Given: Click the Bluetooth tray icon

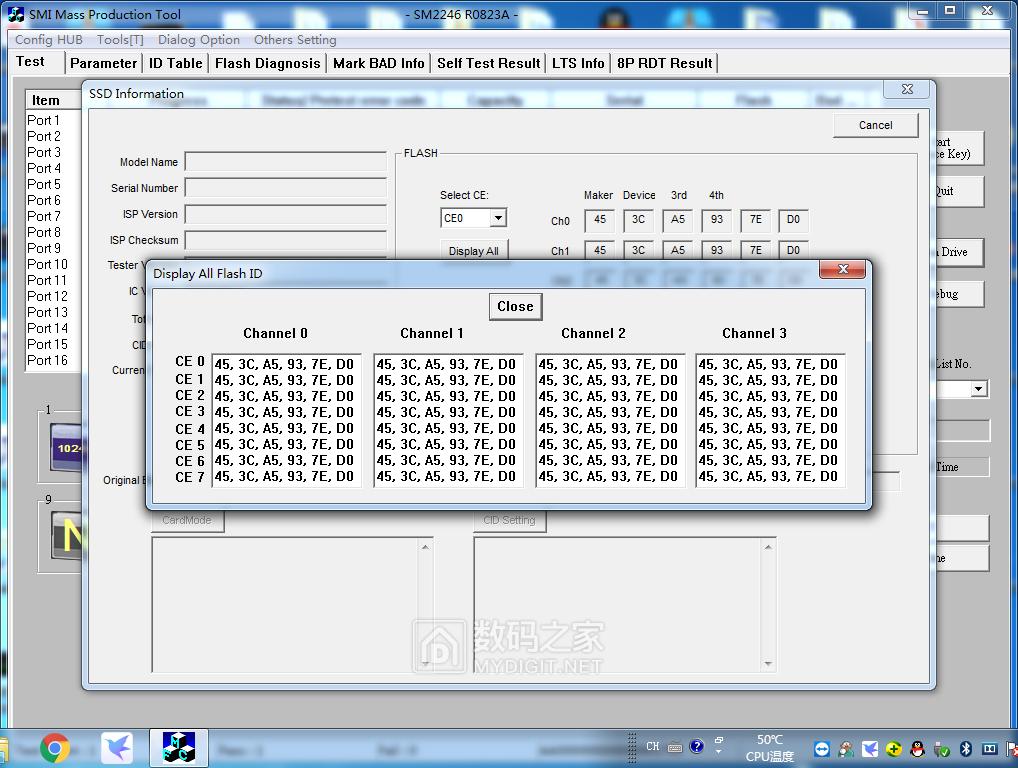Looking at the screenshot, I should pyautogui.click(x=966, y=748).
